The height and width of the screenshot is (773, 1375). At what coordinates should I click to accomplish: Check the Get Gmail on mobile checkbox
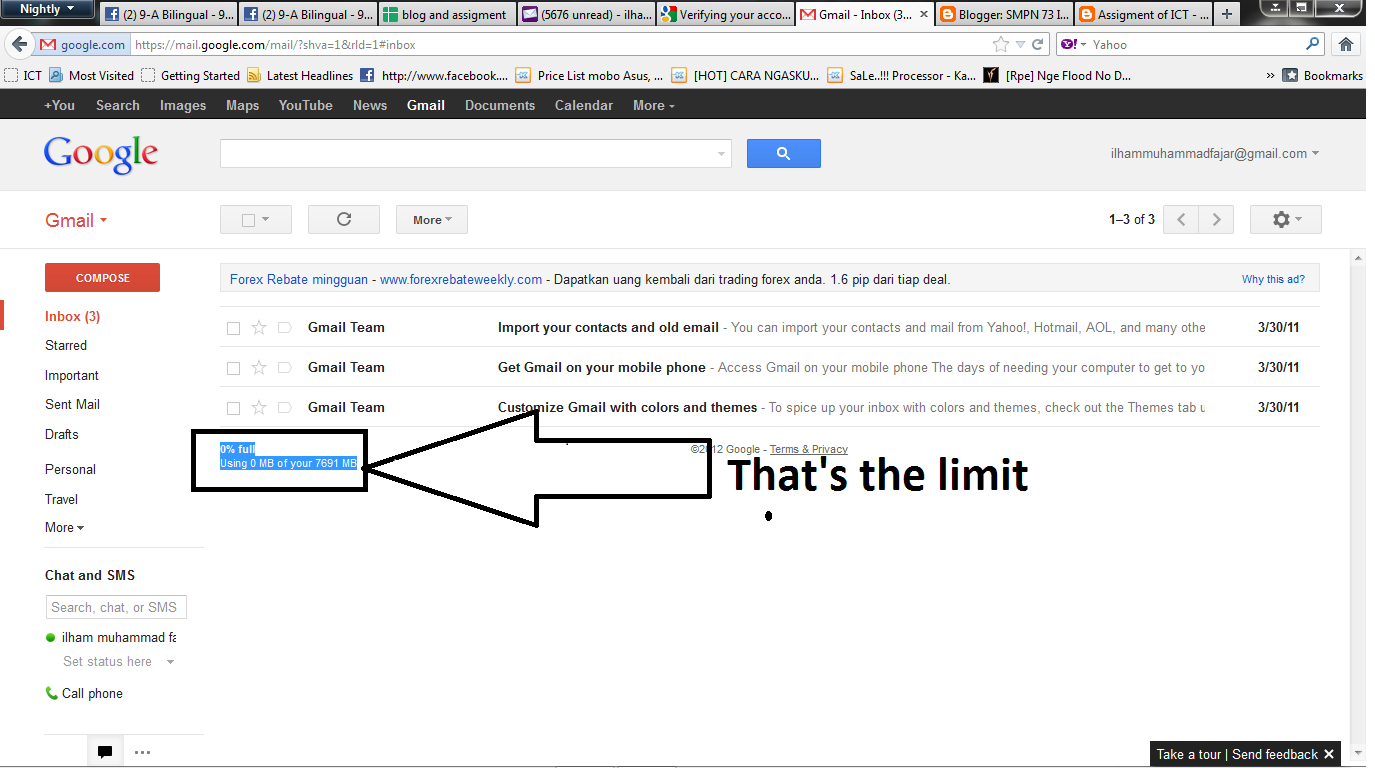(233, 368)
